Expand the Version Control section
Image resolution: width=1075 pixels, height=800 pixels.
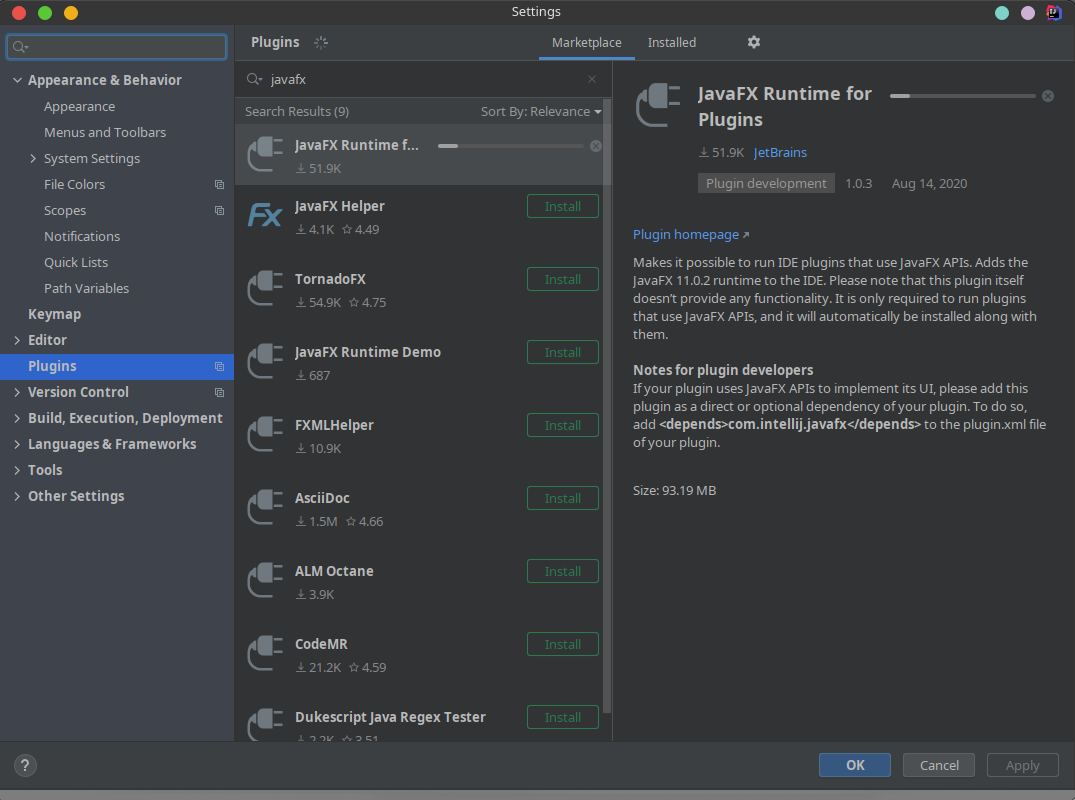(x=17, y=392)
